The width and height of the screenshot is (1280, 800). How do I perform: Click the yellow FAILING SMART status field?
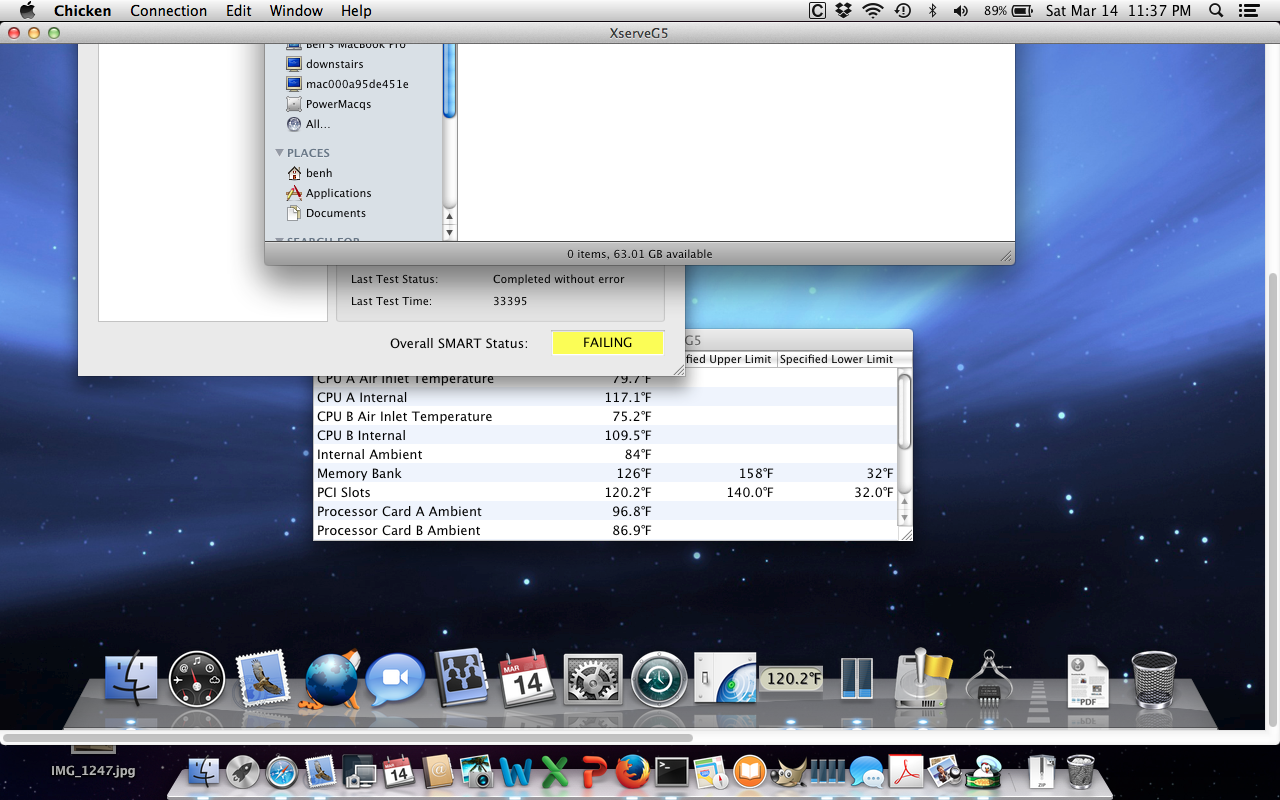[x=608, y=343]
